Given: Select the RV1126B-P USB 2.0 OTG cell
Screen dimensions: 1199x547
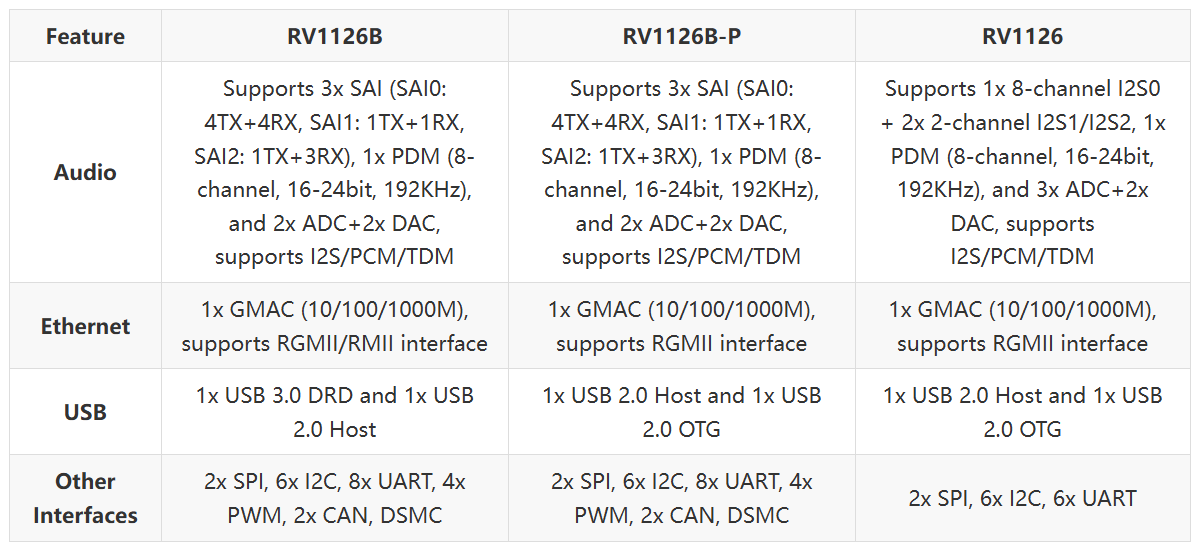Looking at the screenshot, I should (x=681, y=412).
